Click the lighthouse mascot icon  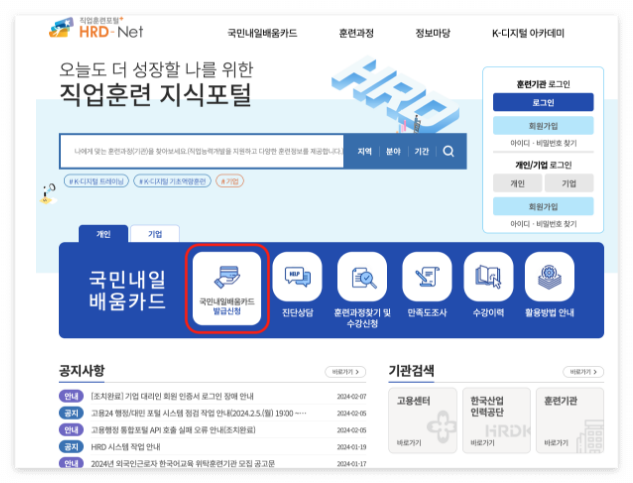[x=48, y=193]
